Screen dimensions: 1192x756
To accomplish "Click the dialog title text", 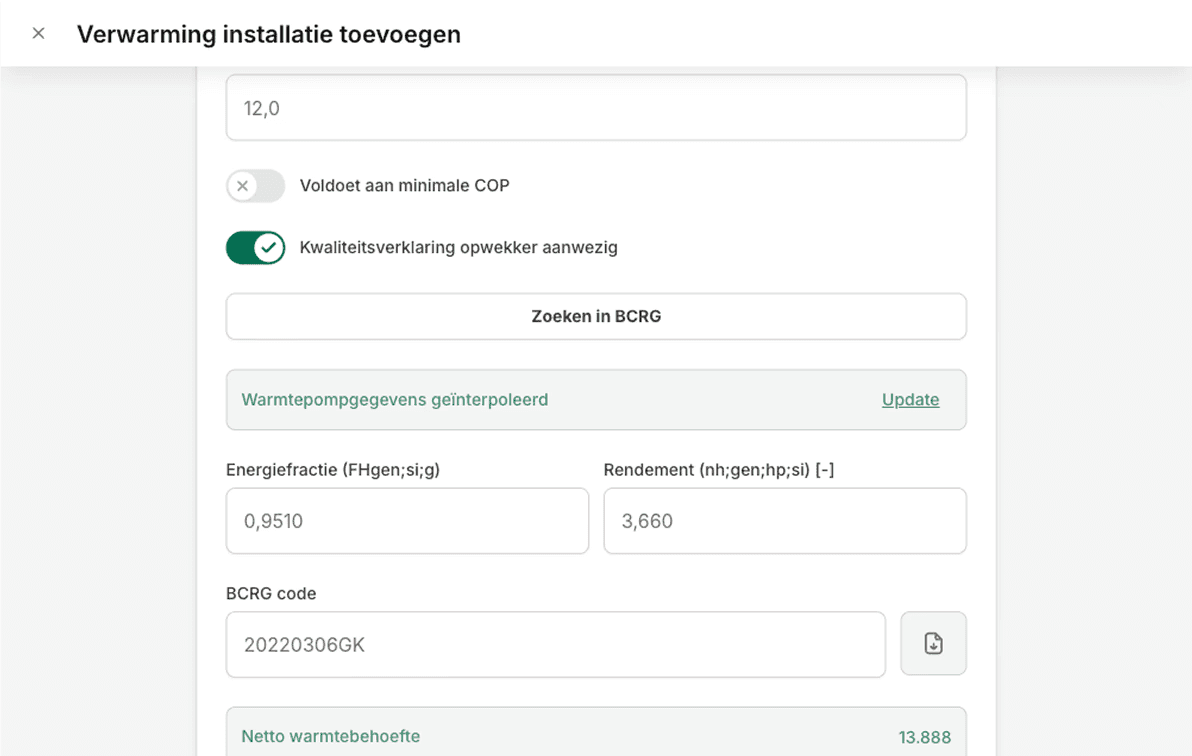I will coord(270,34).
